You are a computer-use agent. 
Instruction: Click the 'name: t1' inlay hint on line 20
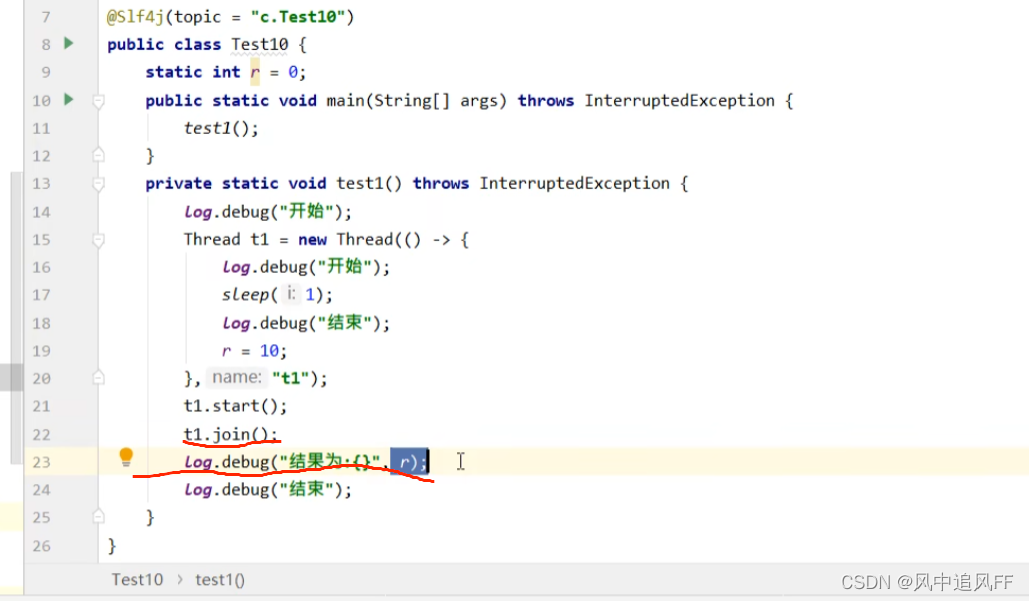tap(236, 377)
